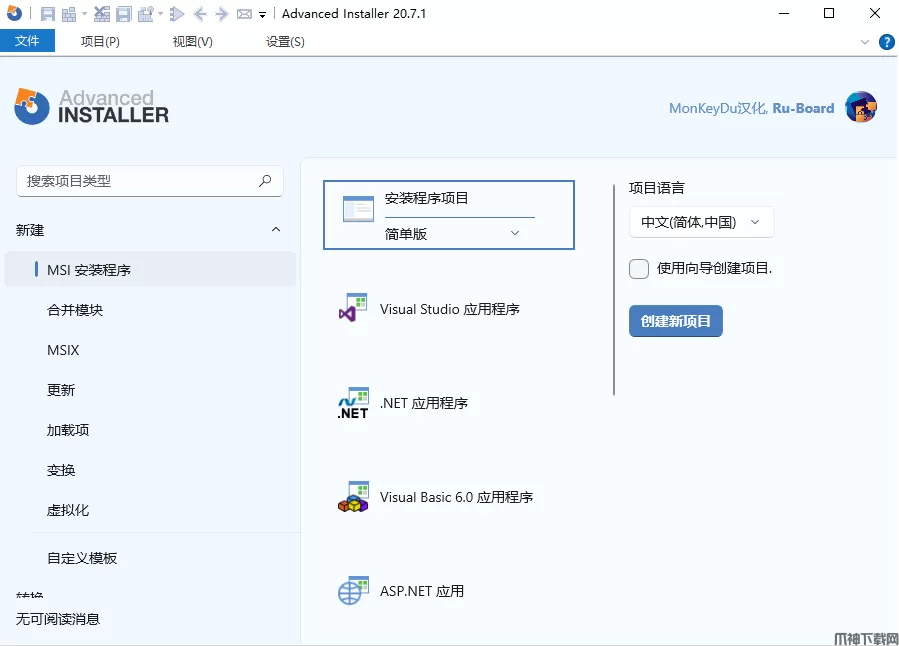Viewport: 899px width, 646px height.
Task: Open the 中文(简体,中国) language dropdown
Action: pos(701,222)
